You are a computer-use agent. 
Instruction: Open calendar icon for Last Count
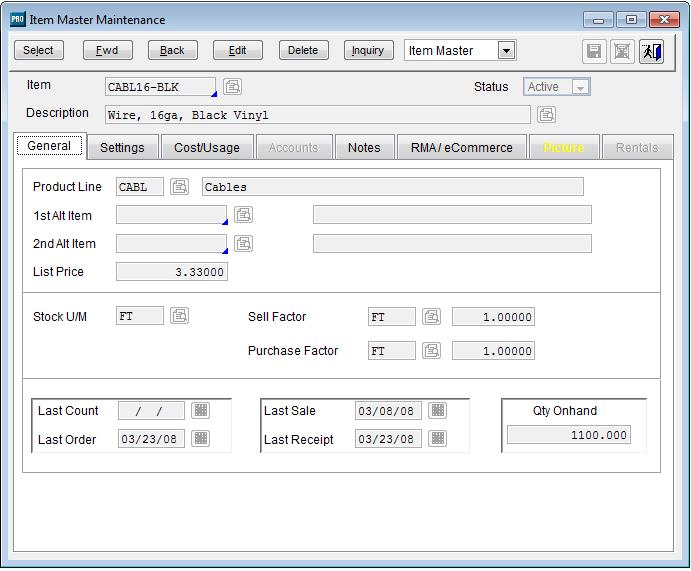click(201, 410)
